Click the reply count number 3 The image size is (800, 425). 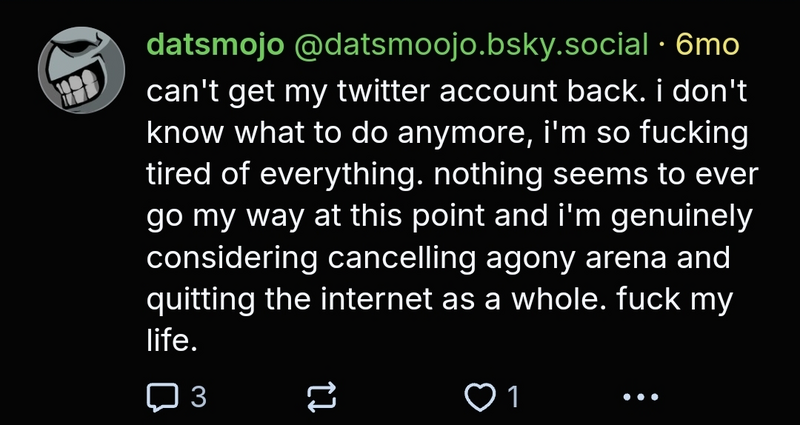pyautogui.click(x=198, y=397)
